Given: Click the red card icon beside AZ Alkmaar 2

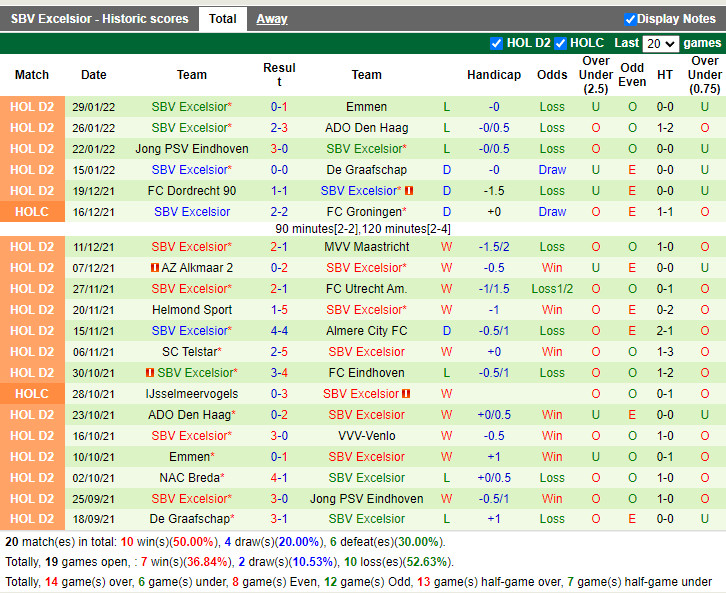Looking at the screenshot, I should click(x=155, y=268).
